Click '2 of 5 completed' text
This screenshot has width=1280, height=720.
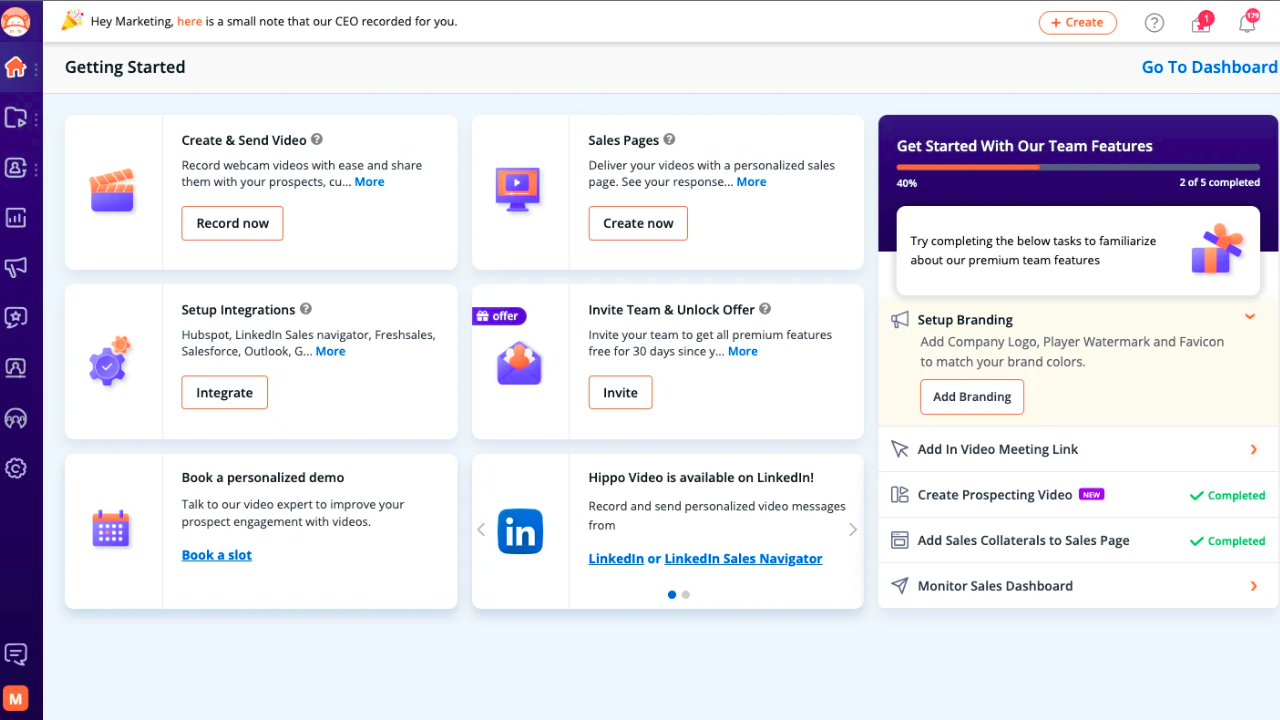pyautogui.click(x=1219, y=183)
